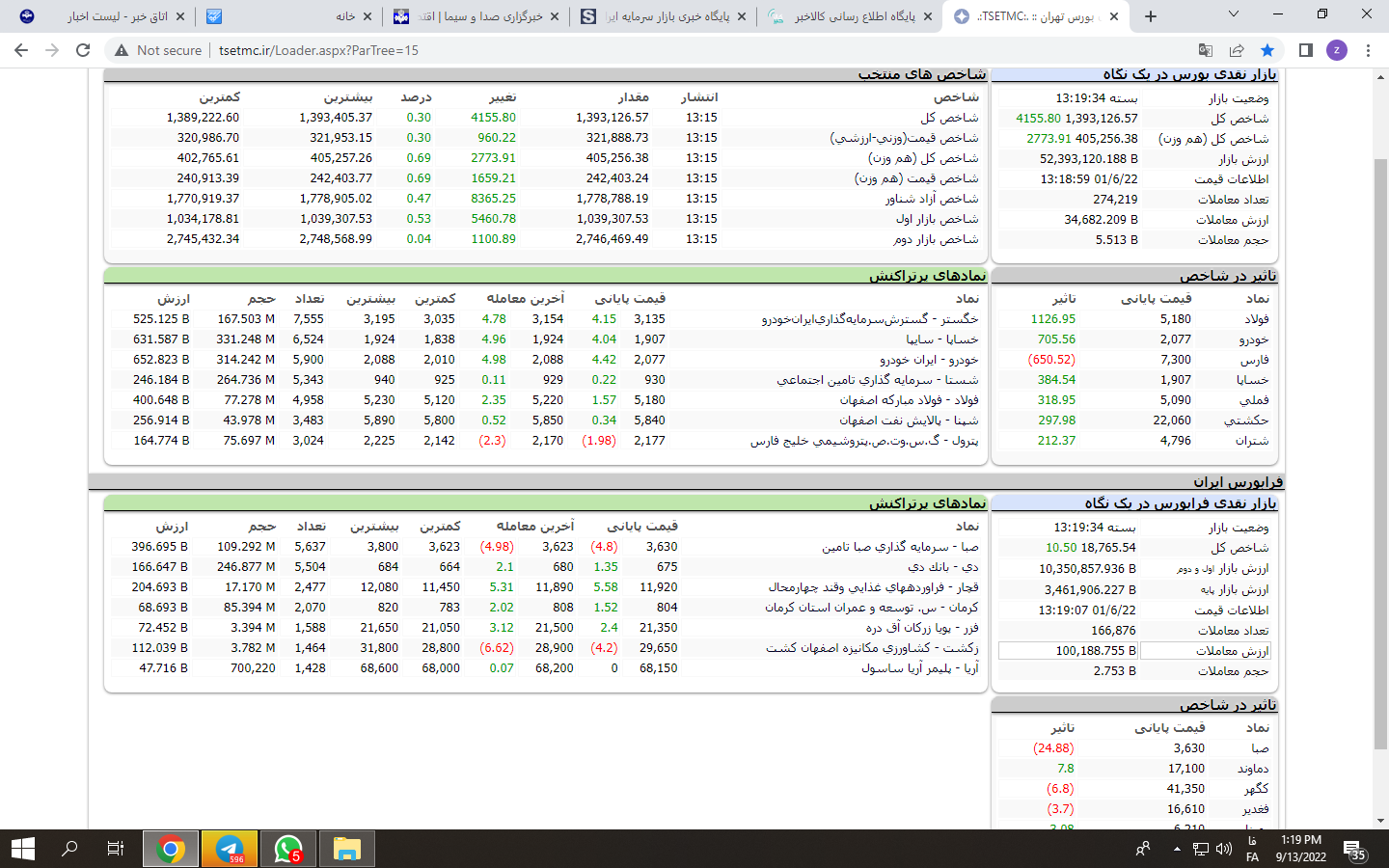Switch to پایگاه خبری بازار سرمایه tab
The width and height of the screenshot is (1389, 868).
point(662,16)
